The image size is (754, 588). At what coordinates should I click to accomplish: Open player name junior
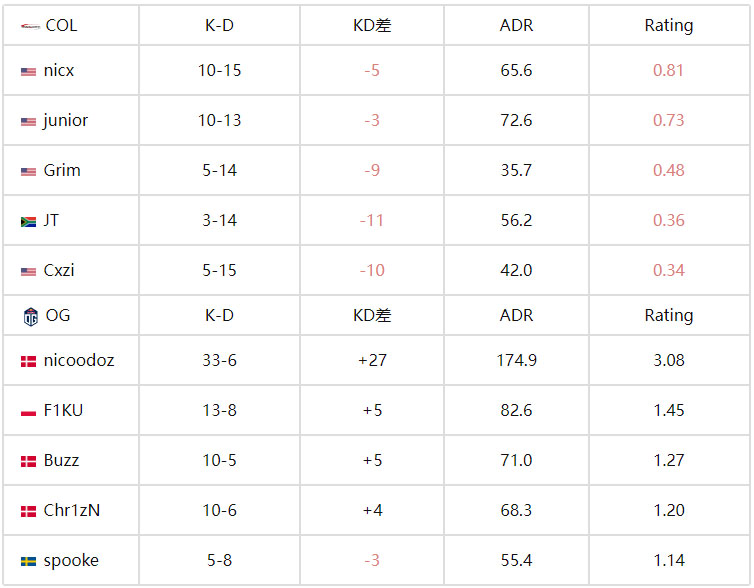(x=65, y=120)
